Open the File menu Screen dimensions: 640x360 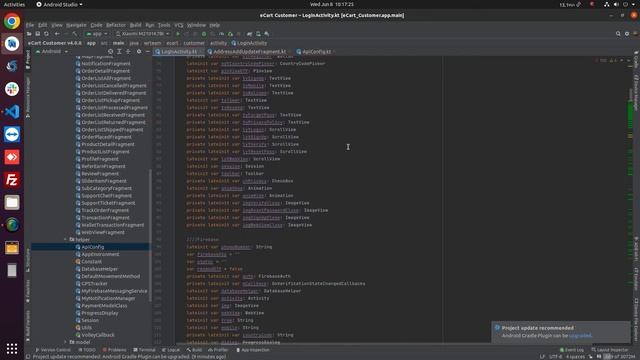point(30,25)
